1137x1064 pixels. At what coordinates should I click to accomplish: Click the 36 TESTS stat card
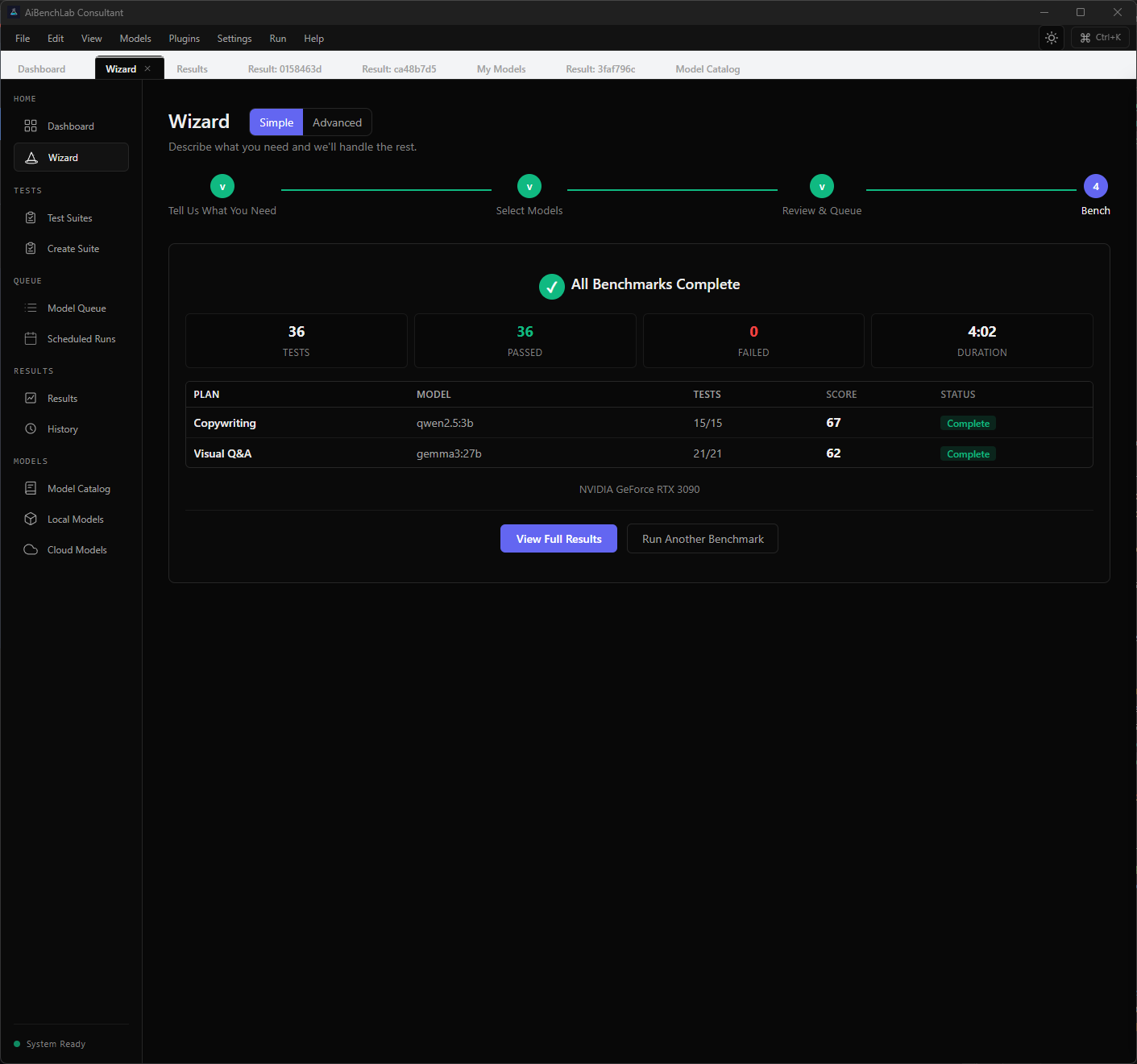(297, 341)
